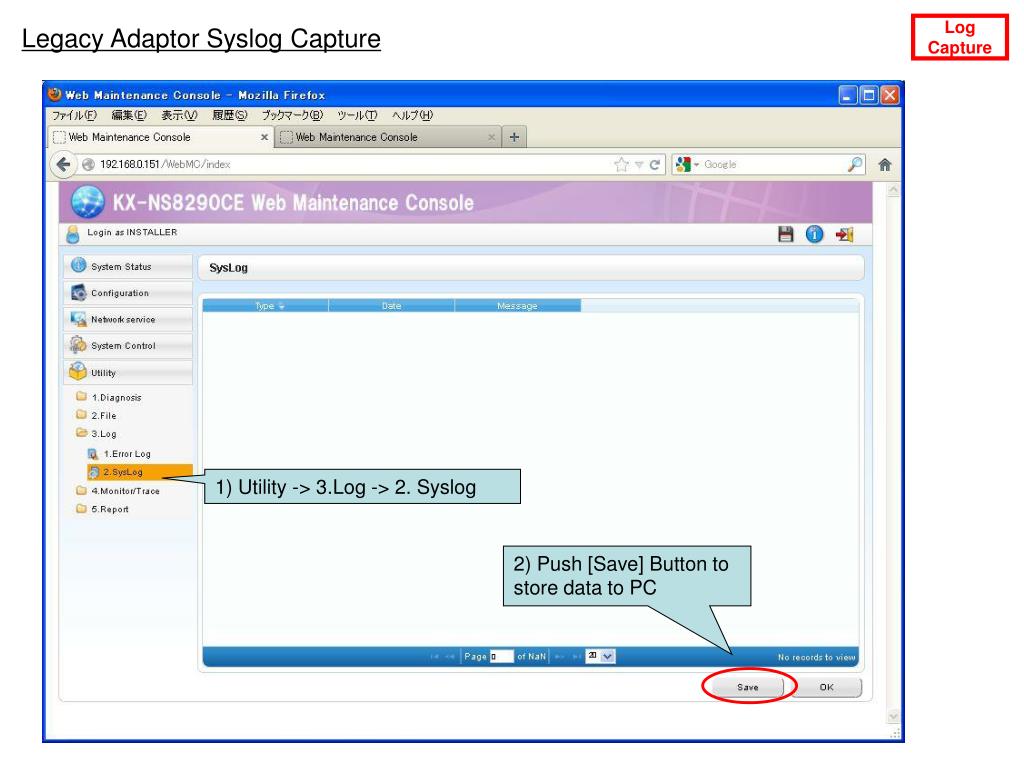Go to first page in pager
This screenshot has width=1024, height=768.
(x=434, y=657)
